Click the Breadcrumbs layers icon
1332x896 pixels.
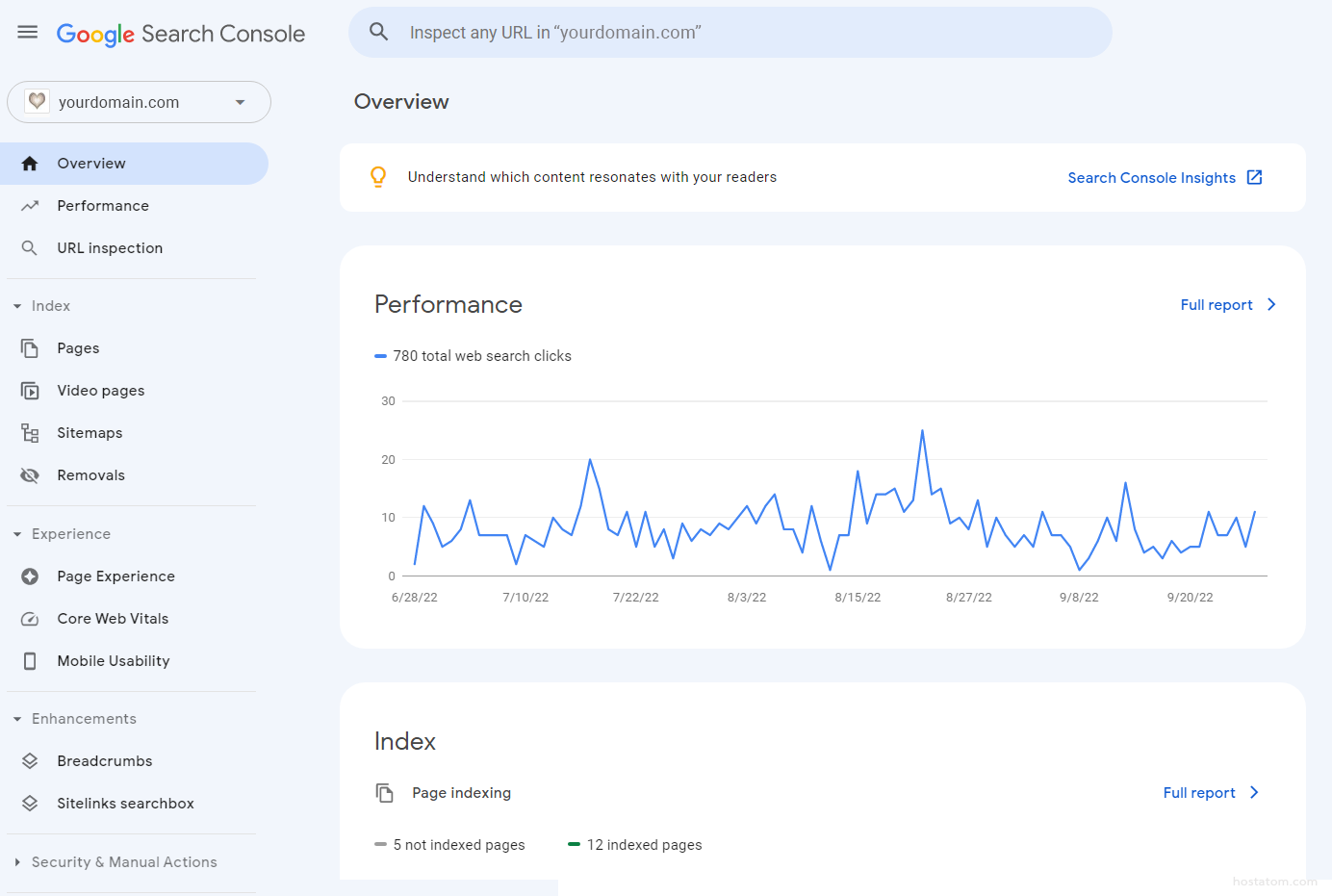click(30, 761)
